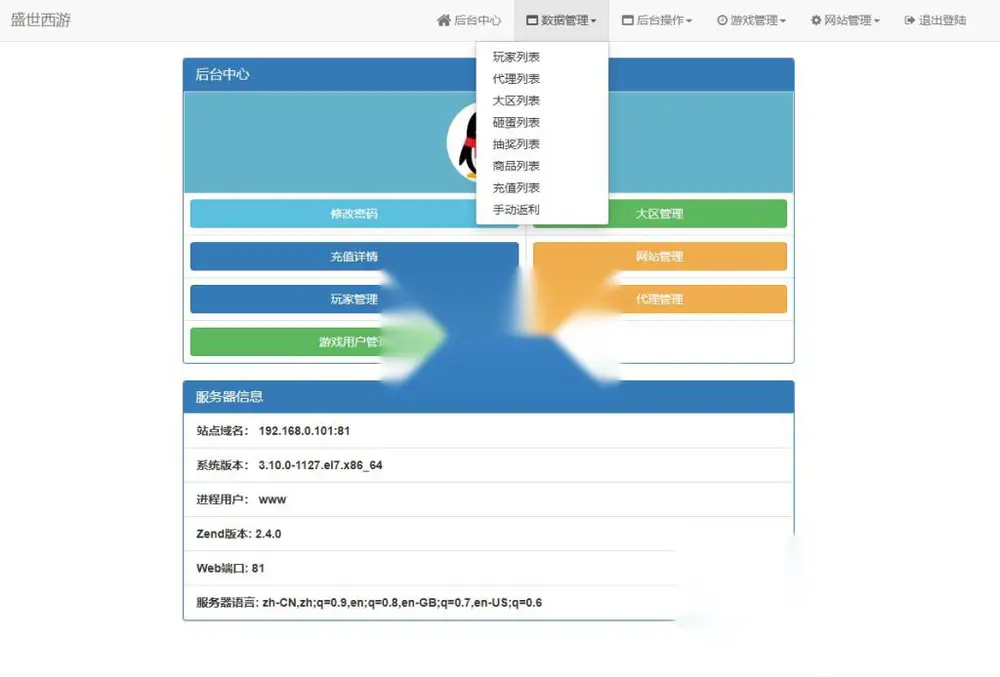Click the window icon beside 数据管理
1000x677 pixels.
point(532,20)
